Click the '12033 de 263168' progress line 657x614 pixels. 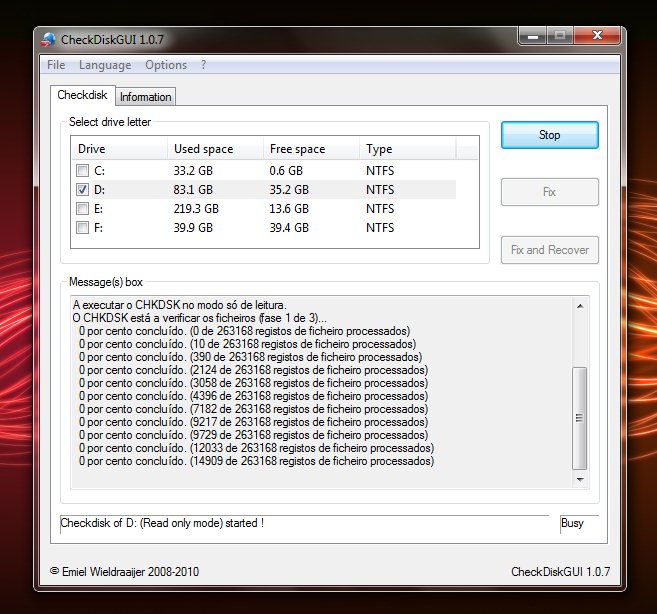[256, 448]
